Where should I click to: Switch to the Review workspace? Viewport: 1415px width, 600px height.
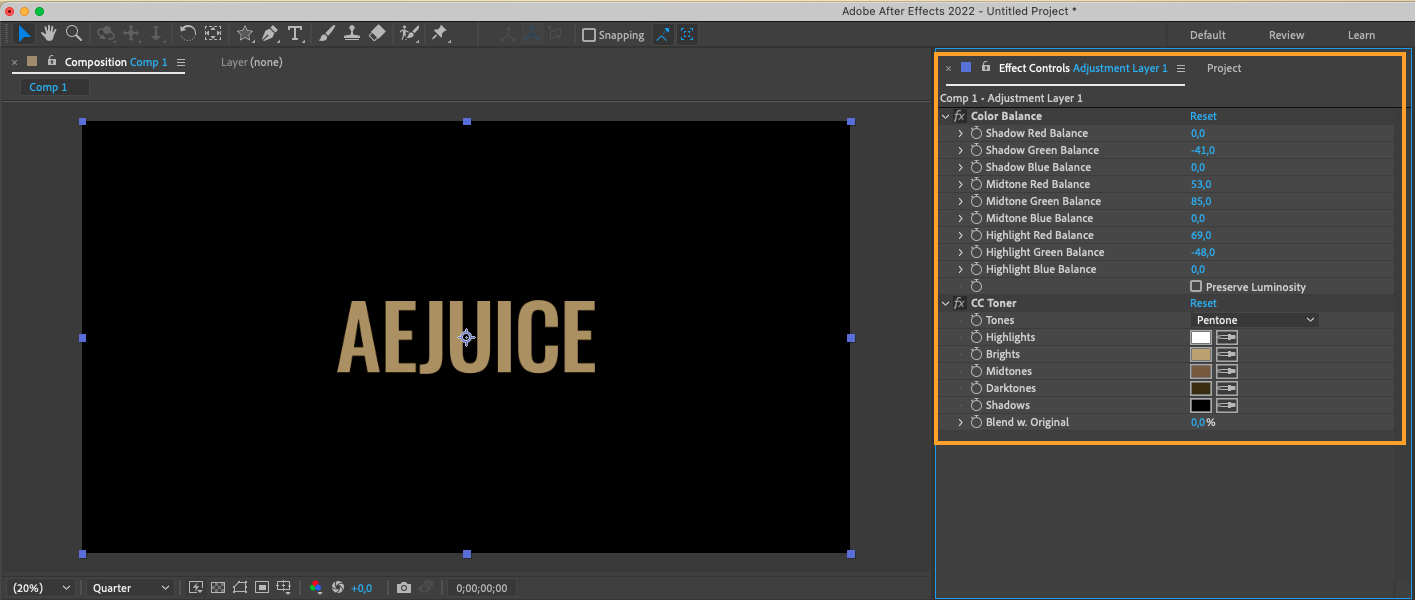click(1286, 35)
